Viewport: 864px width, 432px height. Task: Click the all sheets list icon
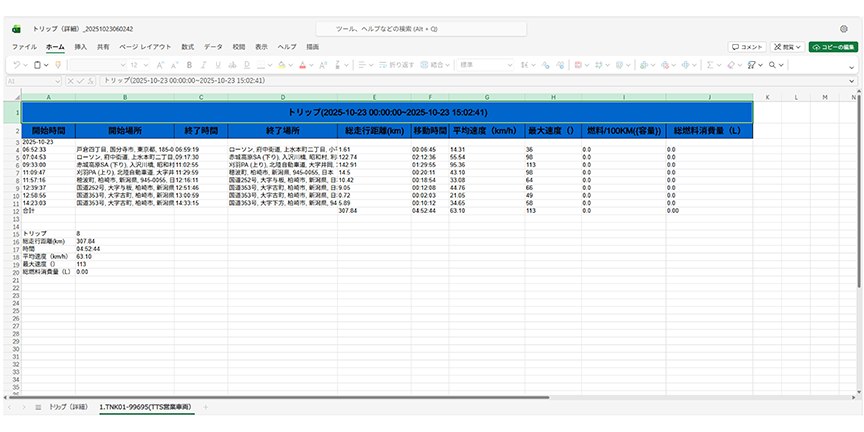38,407
